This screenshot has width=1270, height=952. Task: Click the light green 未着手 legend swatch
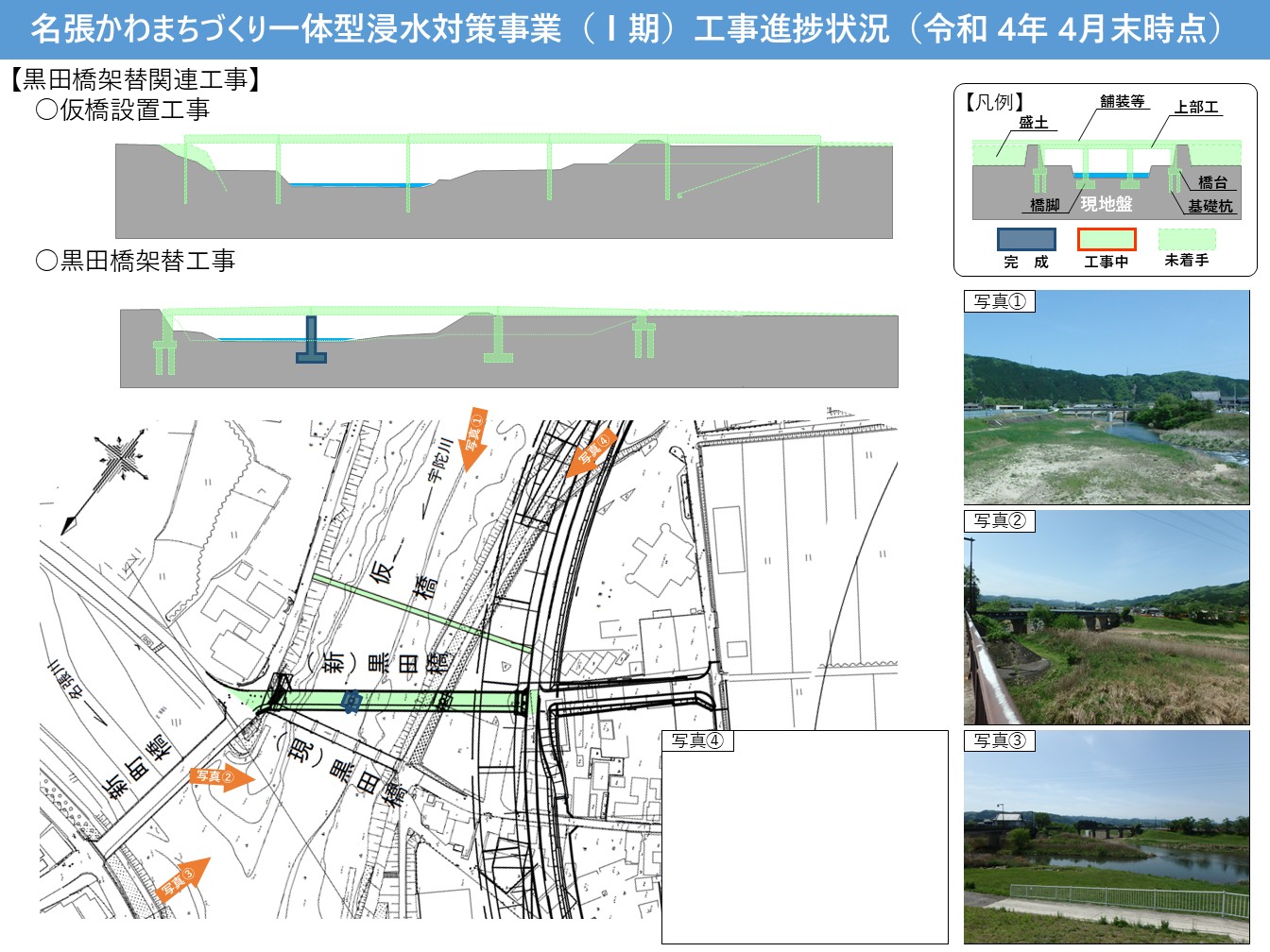click(1187, 239)
